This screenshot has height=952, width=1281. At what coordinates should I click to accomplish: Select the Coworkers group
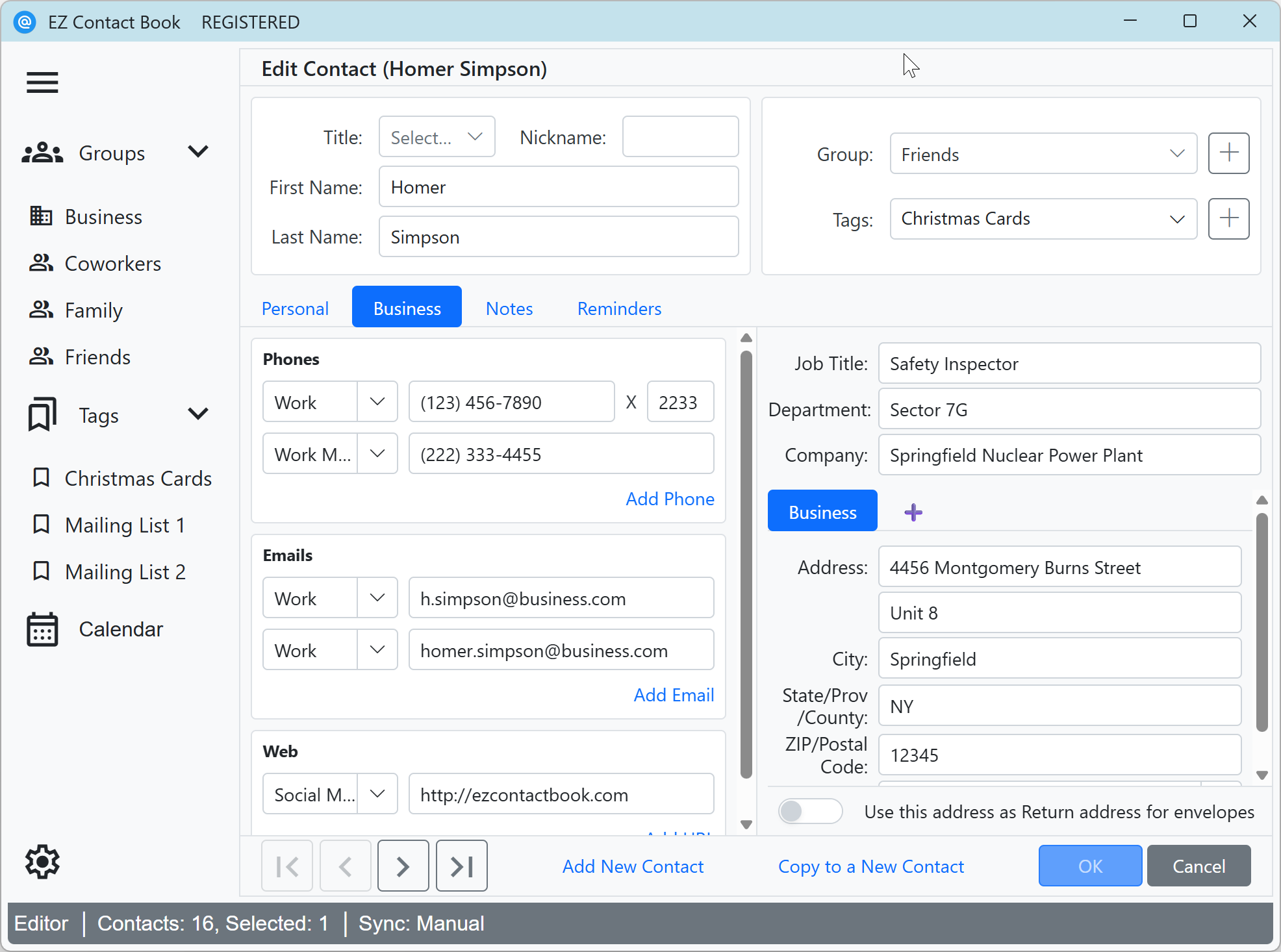click(x=112, y=263)
